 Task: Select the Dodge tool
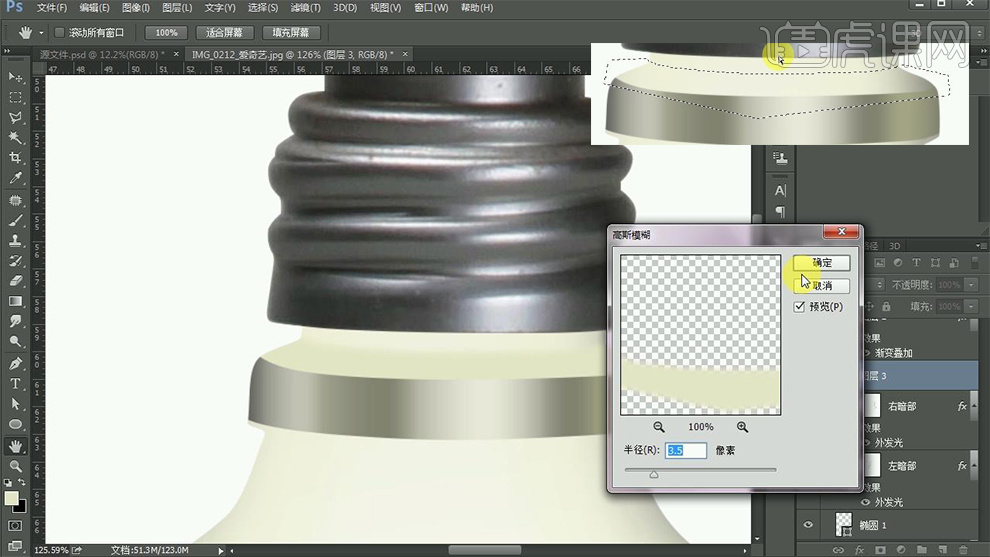(15, 341)
